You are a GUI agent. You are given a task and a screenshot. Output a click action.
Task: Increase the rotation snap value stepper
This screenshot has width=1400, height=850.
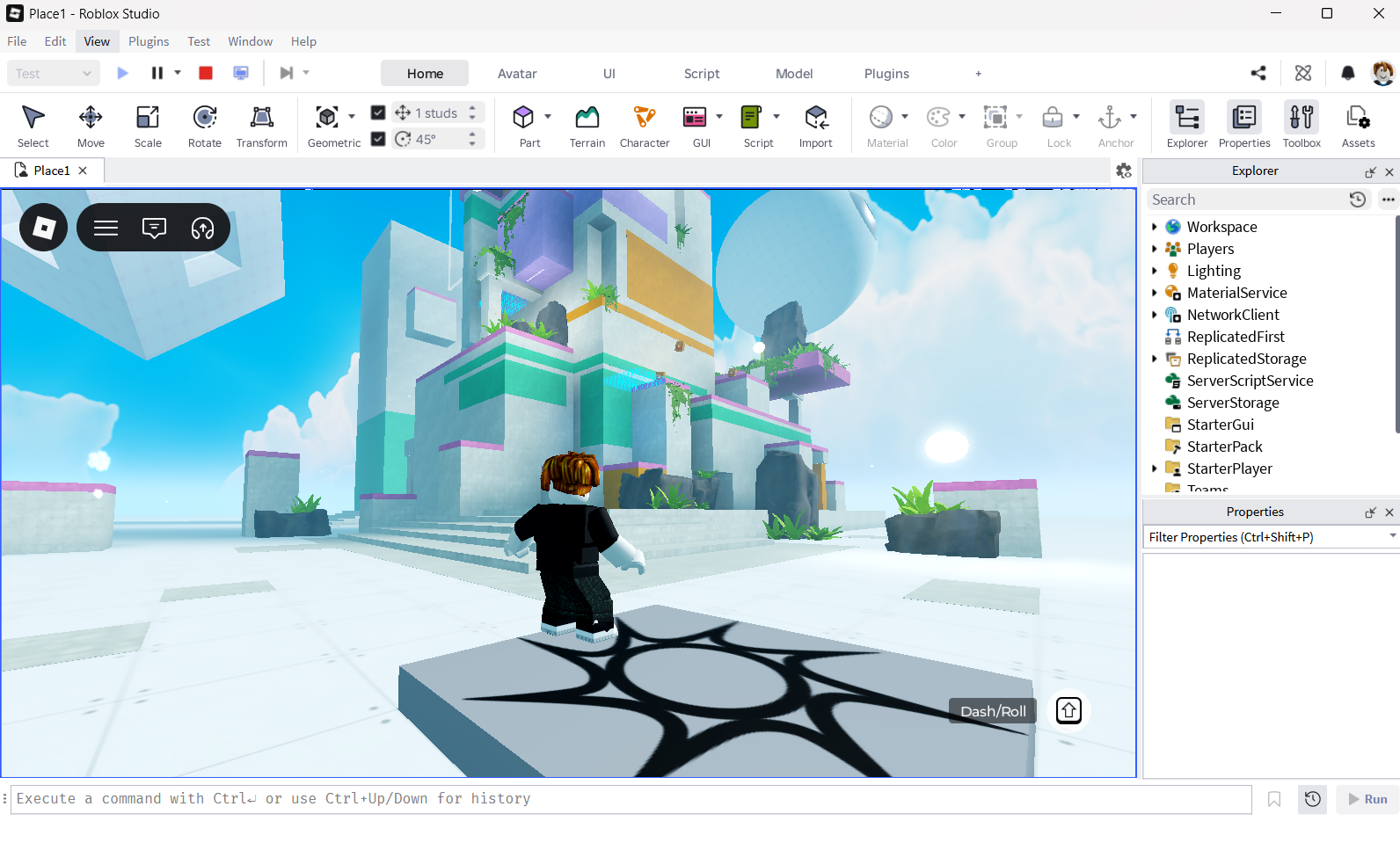[472, 134]
